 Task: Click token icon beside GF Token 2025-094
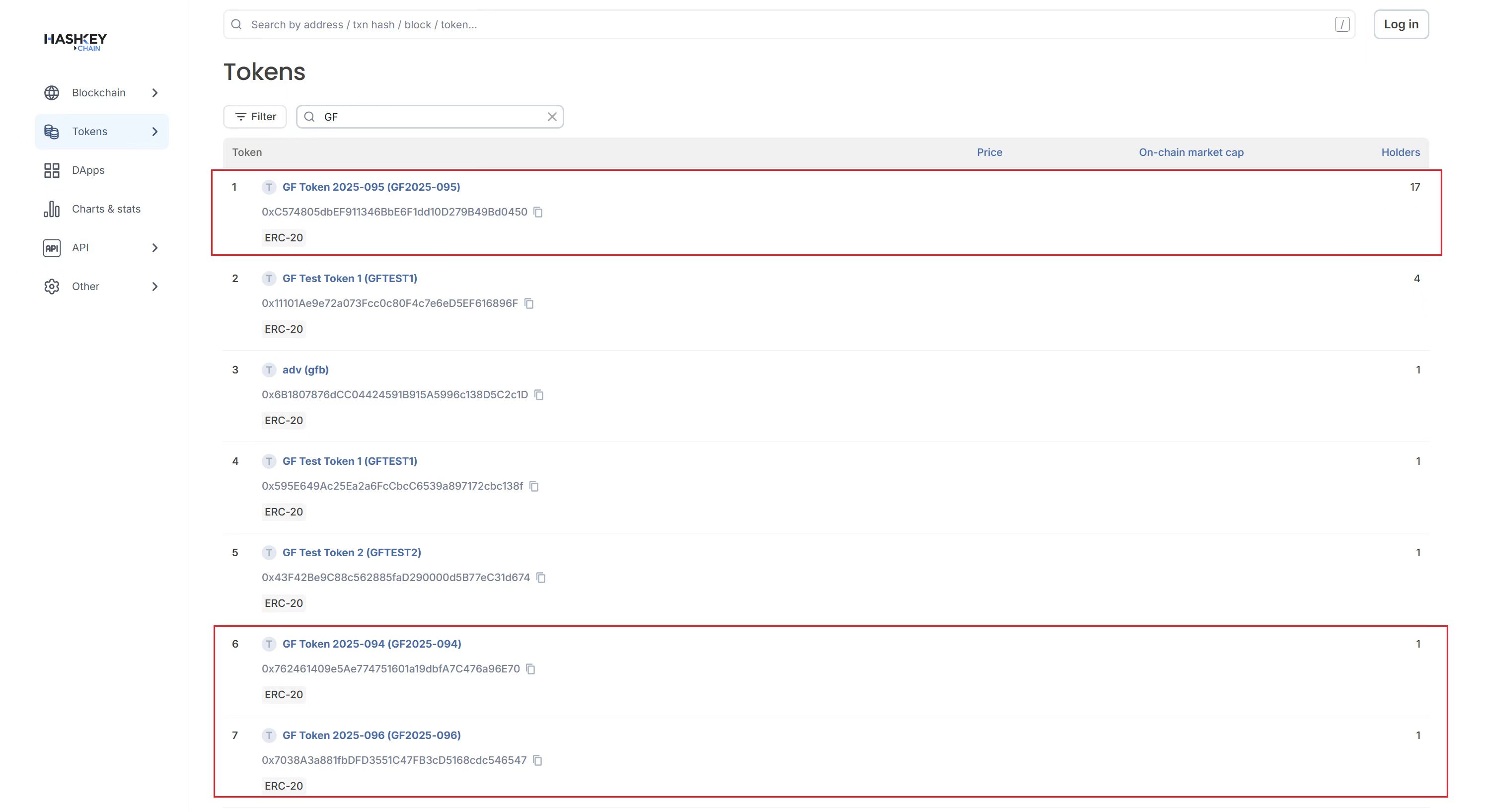269,644
